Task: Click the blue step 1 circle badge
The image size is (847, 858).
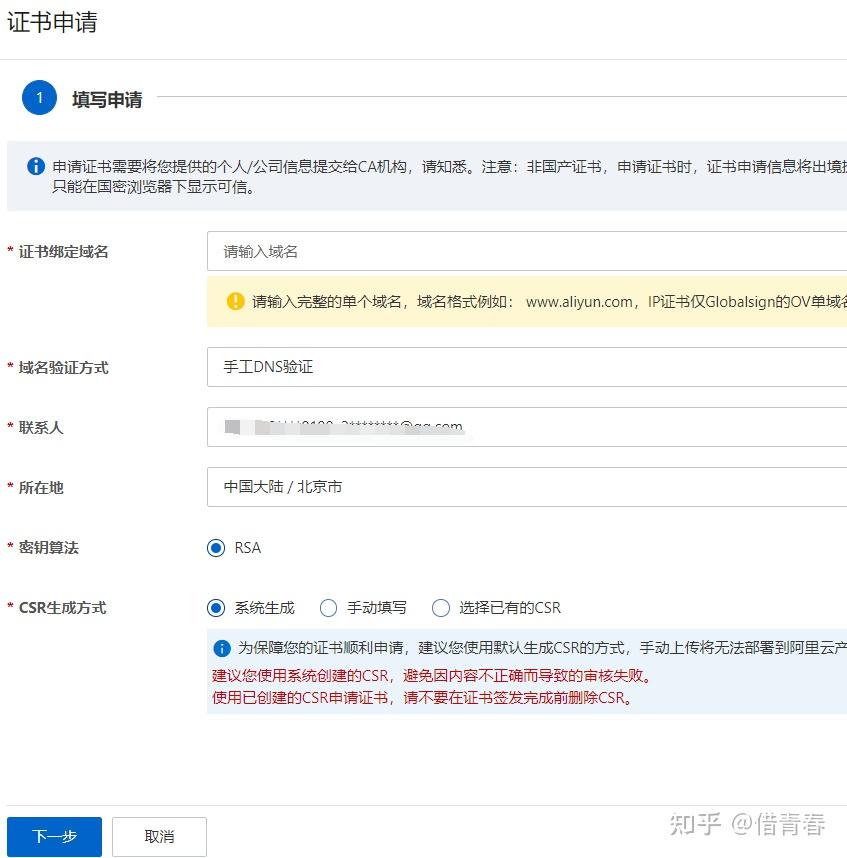Action: click(x=40, y=99)
